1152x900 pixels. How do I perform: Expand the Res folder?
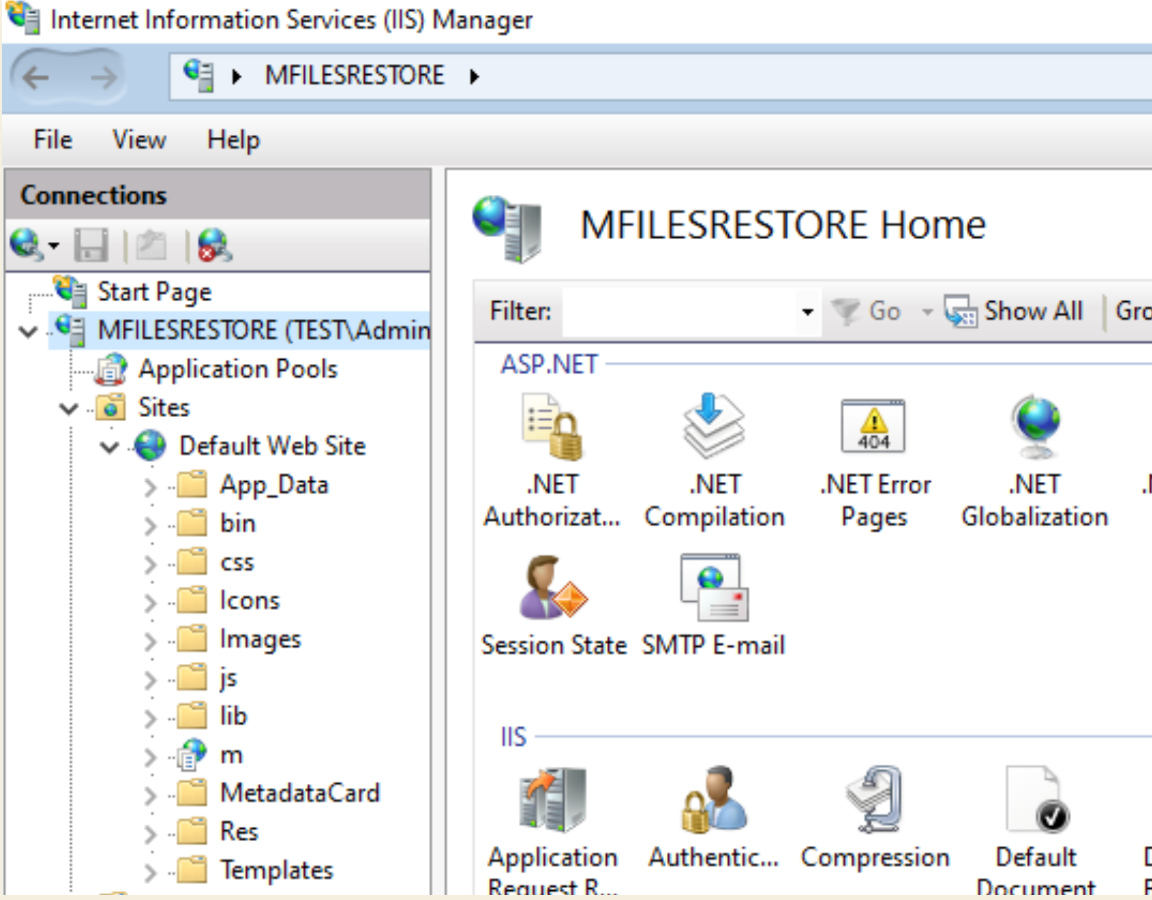pos(150,834)
